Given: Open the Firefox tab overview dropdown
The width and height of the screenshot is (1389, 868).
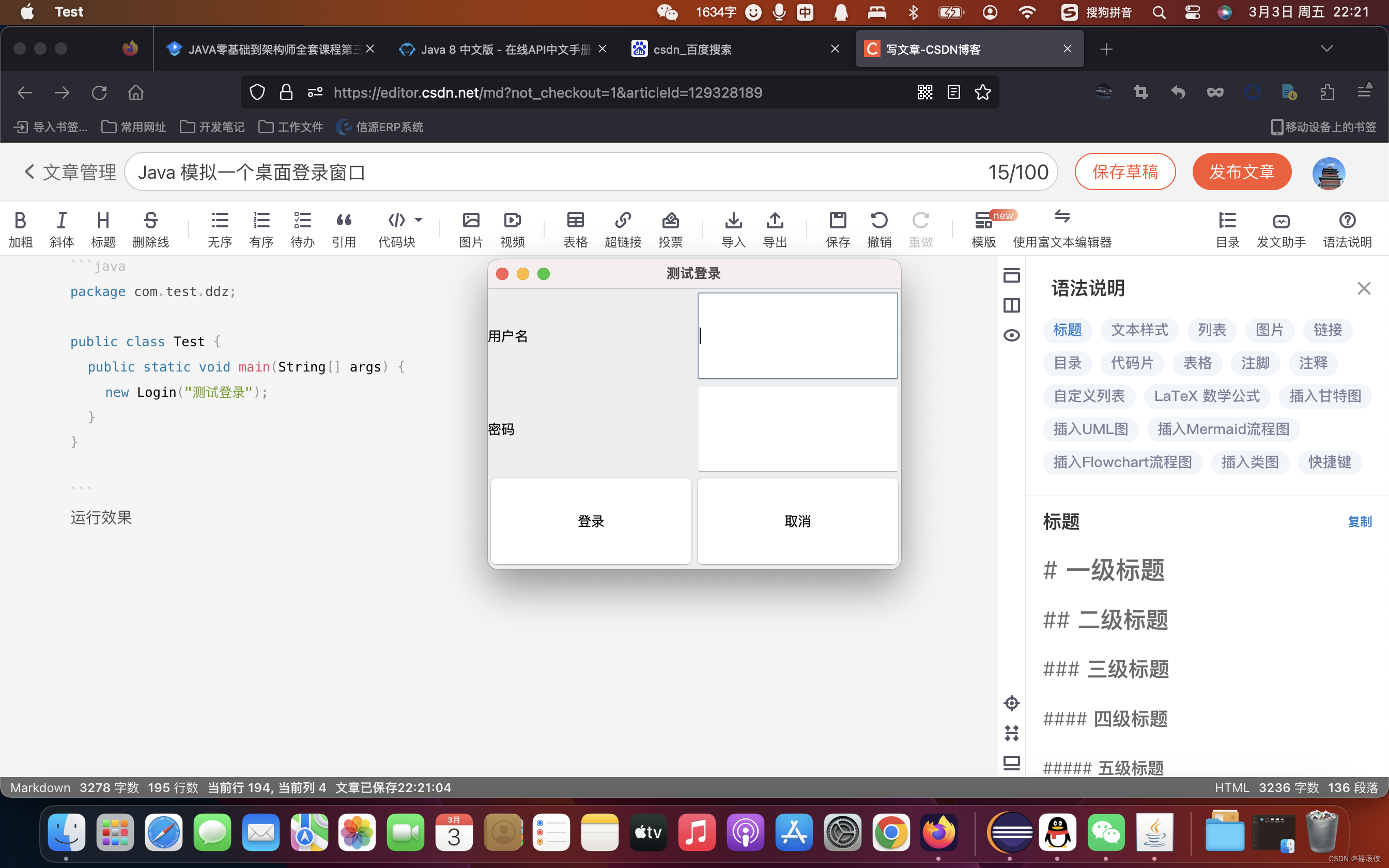Looking at the screenshot, I should (x=1327, y=48).
